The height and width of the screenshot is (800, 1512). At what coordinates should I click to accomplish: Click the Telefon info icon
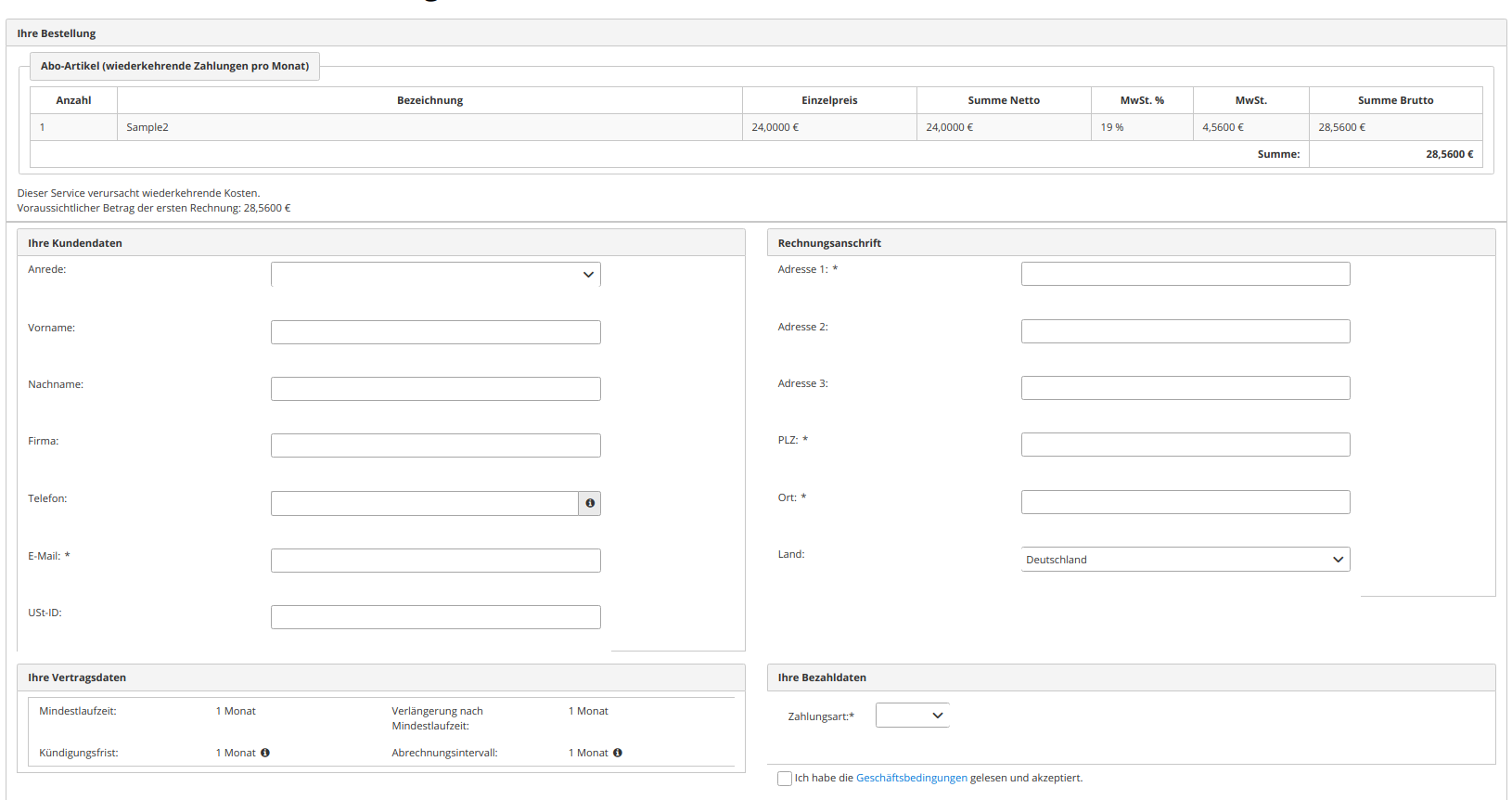[x=590, y=503]
